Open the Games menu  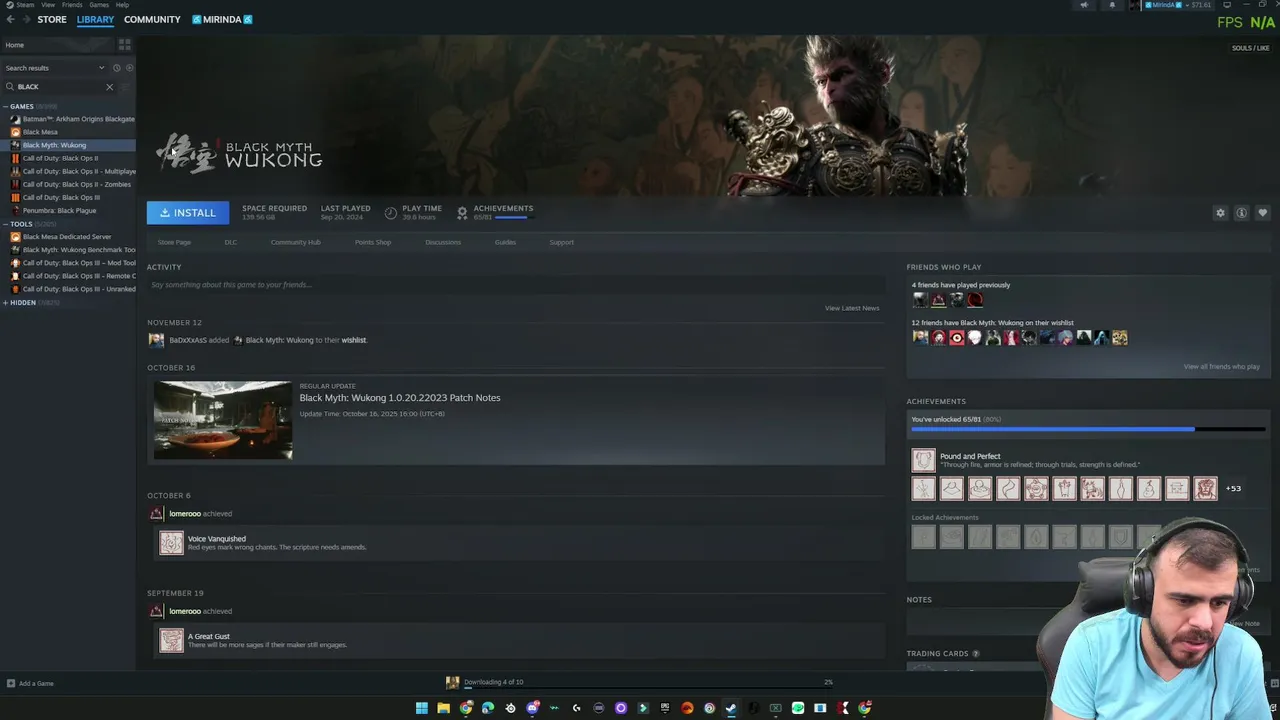(x=99, y=5)
